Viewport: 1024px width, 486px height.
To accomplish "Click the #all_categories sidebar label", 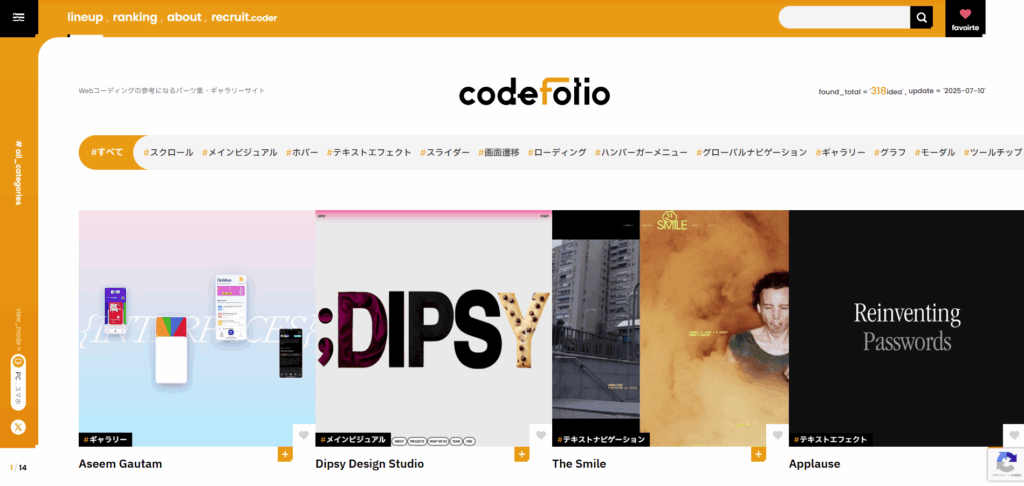I will click(x=18, y=172).
